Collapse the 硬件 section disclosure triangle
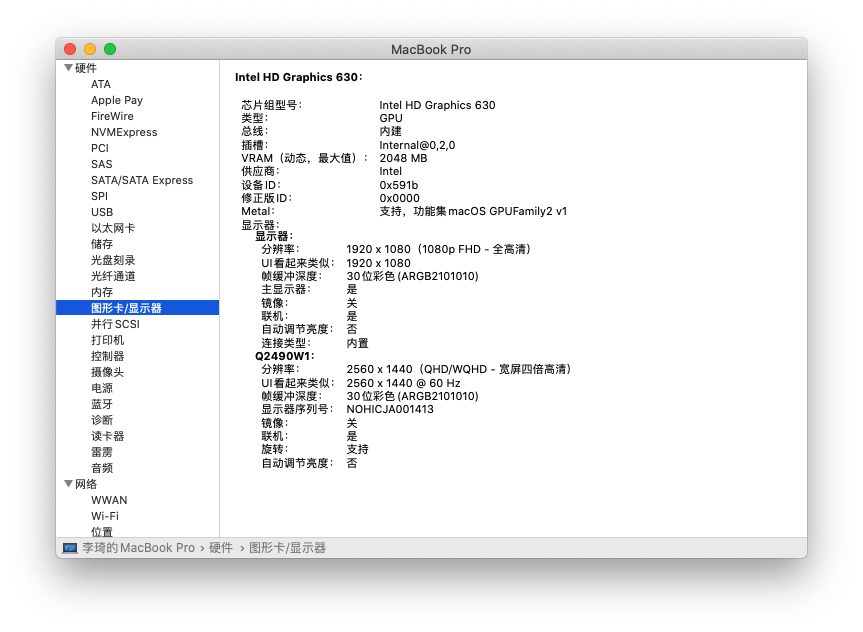 coord(68,68)
